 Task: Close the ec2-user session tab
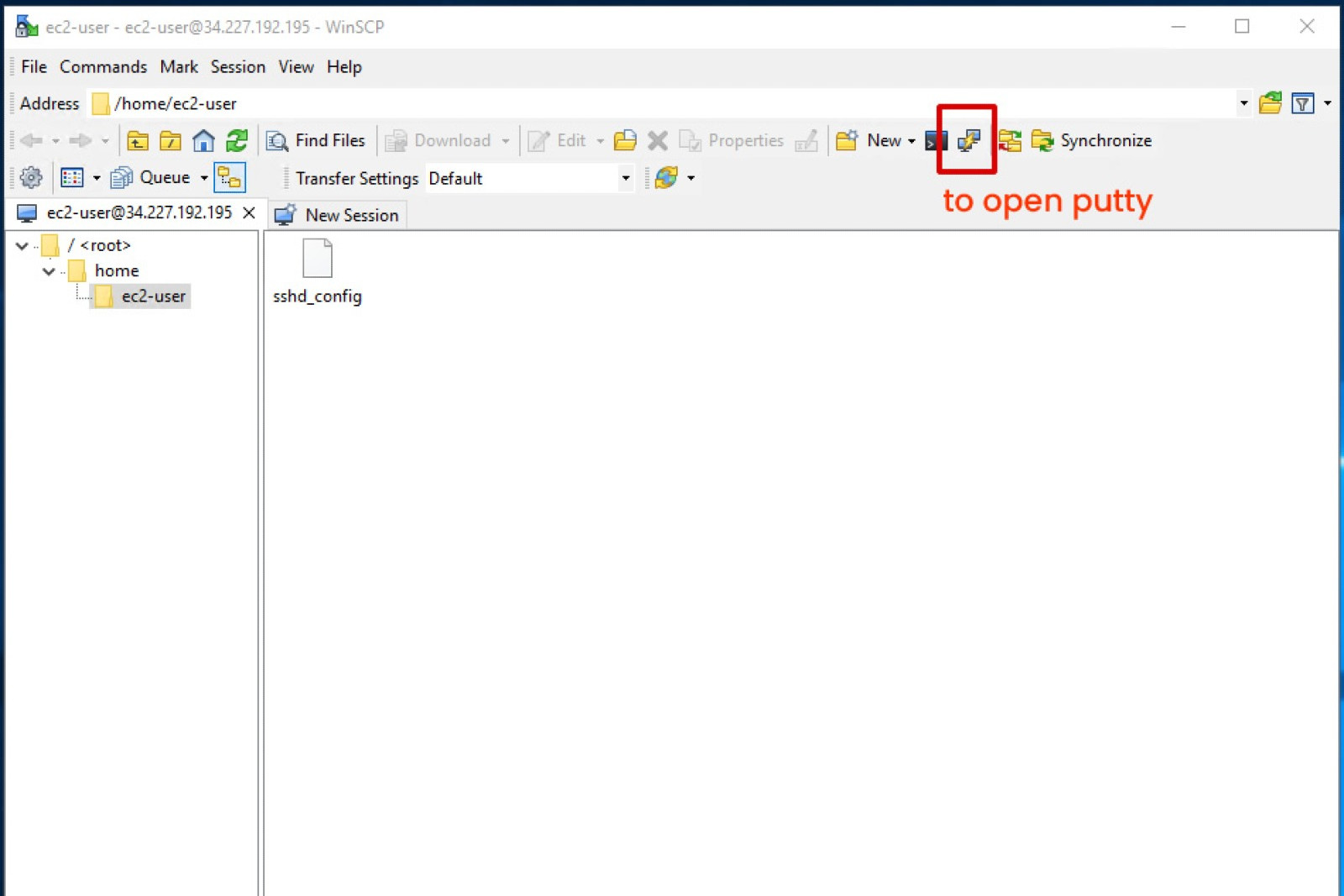click(x=249, y=212)
